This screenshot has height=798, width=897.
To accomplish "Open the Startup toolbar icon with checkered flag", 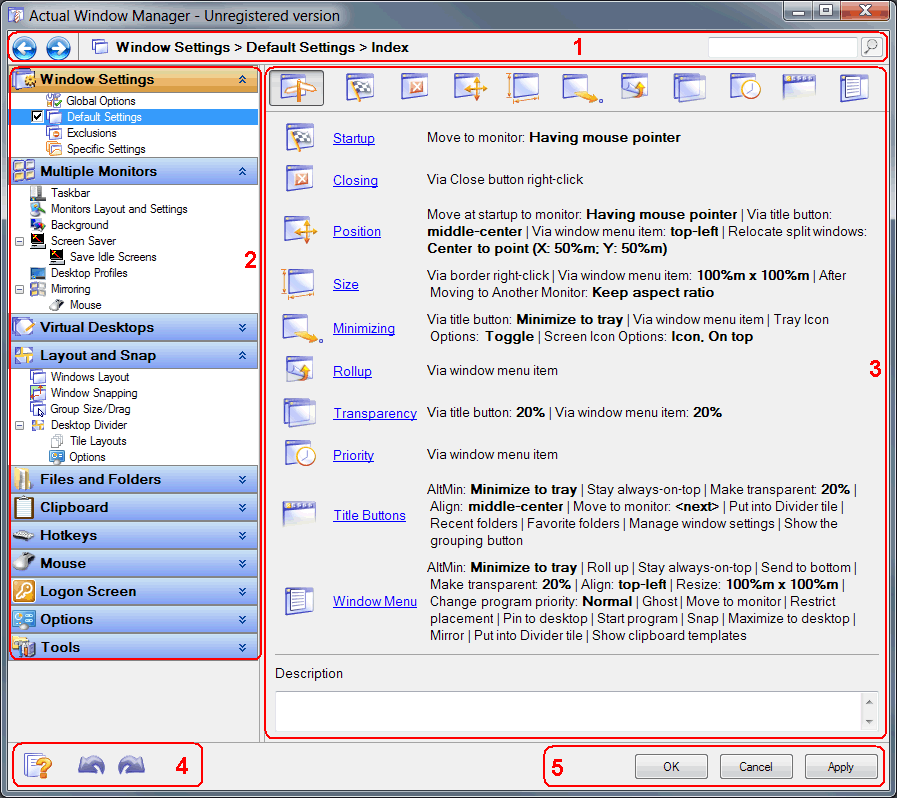I will (360, 88).
